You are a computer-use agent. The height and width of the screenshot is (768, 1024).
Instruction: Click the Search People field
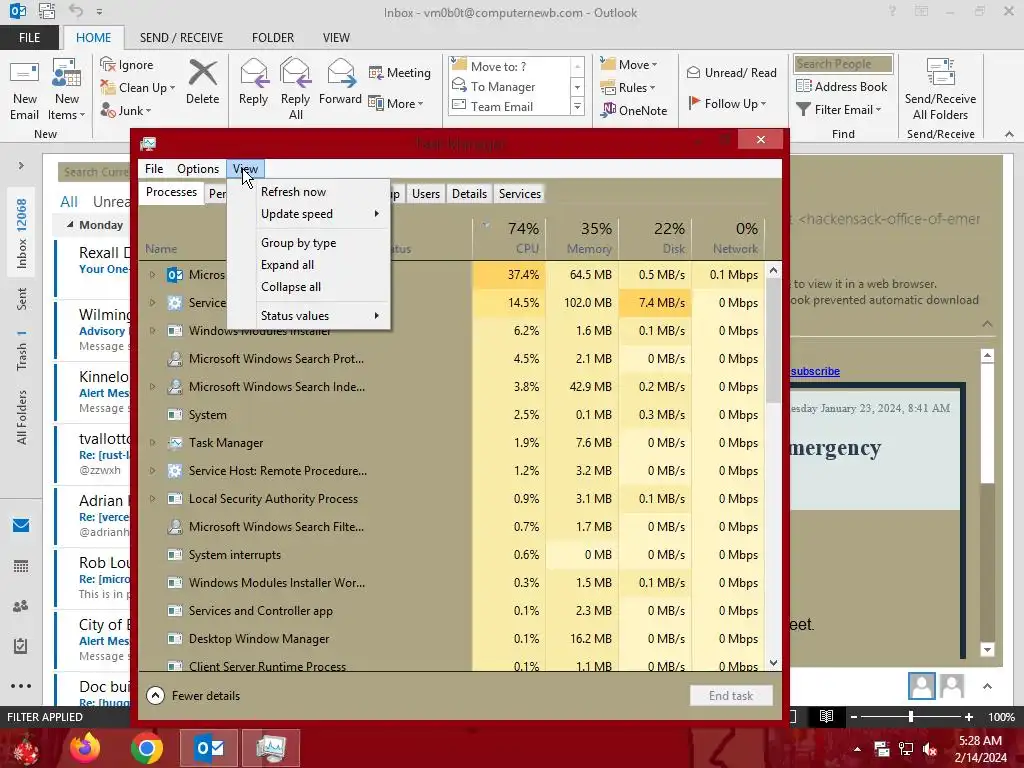click(843, 64)
